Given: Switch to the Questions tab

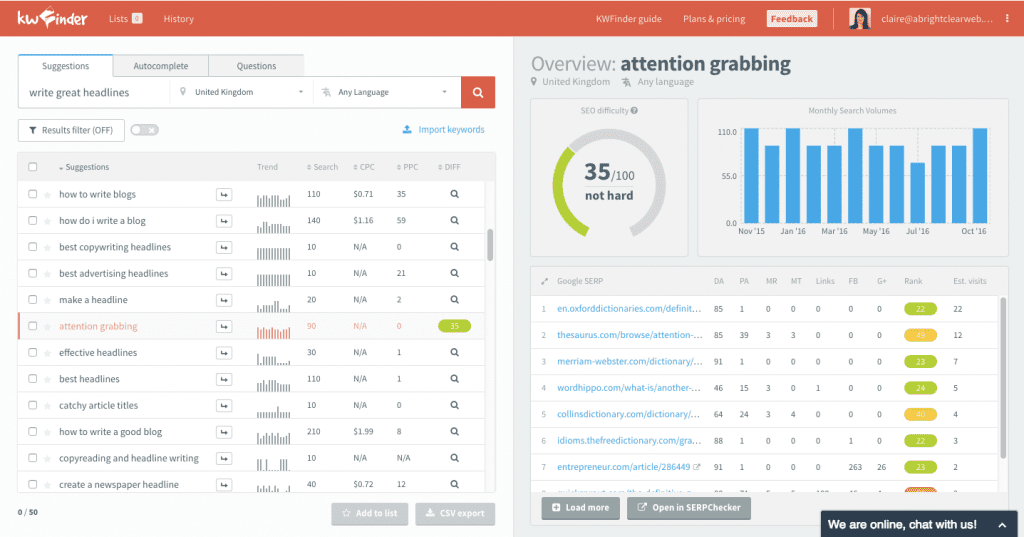Looking at the screenshot, I should 256,66.
